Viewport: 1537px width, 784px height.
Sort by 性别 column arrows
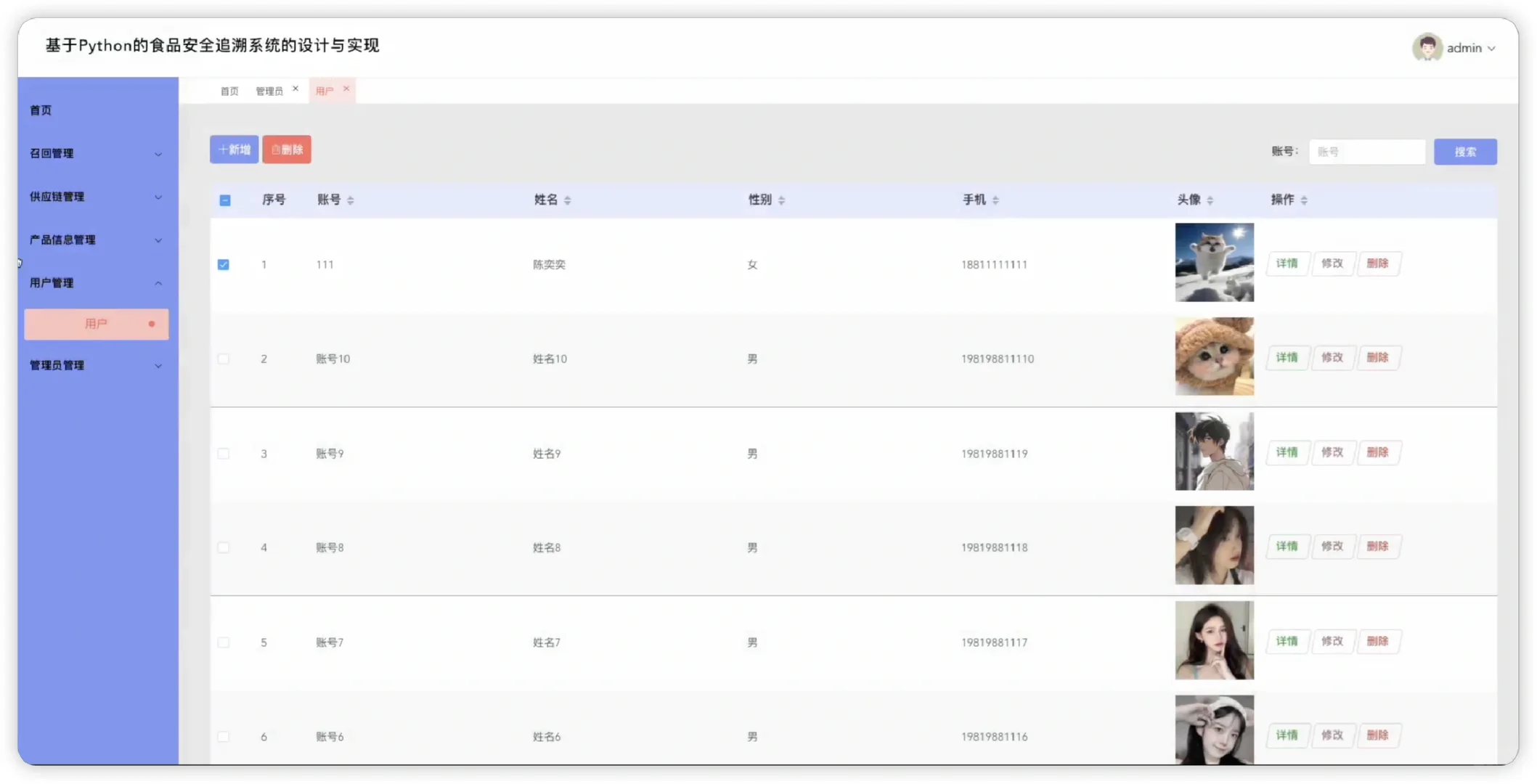pyautogui.click(x=782, y=200)
